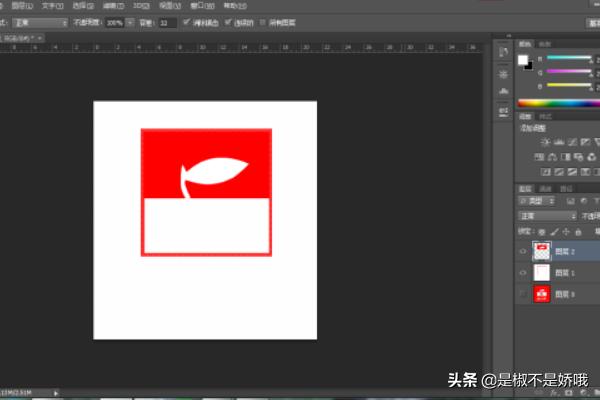
Task: Click the foreground color swatch in Color panel
Action: [522, 59]
